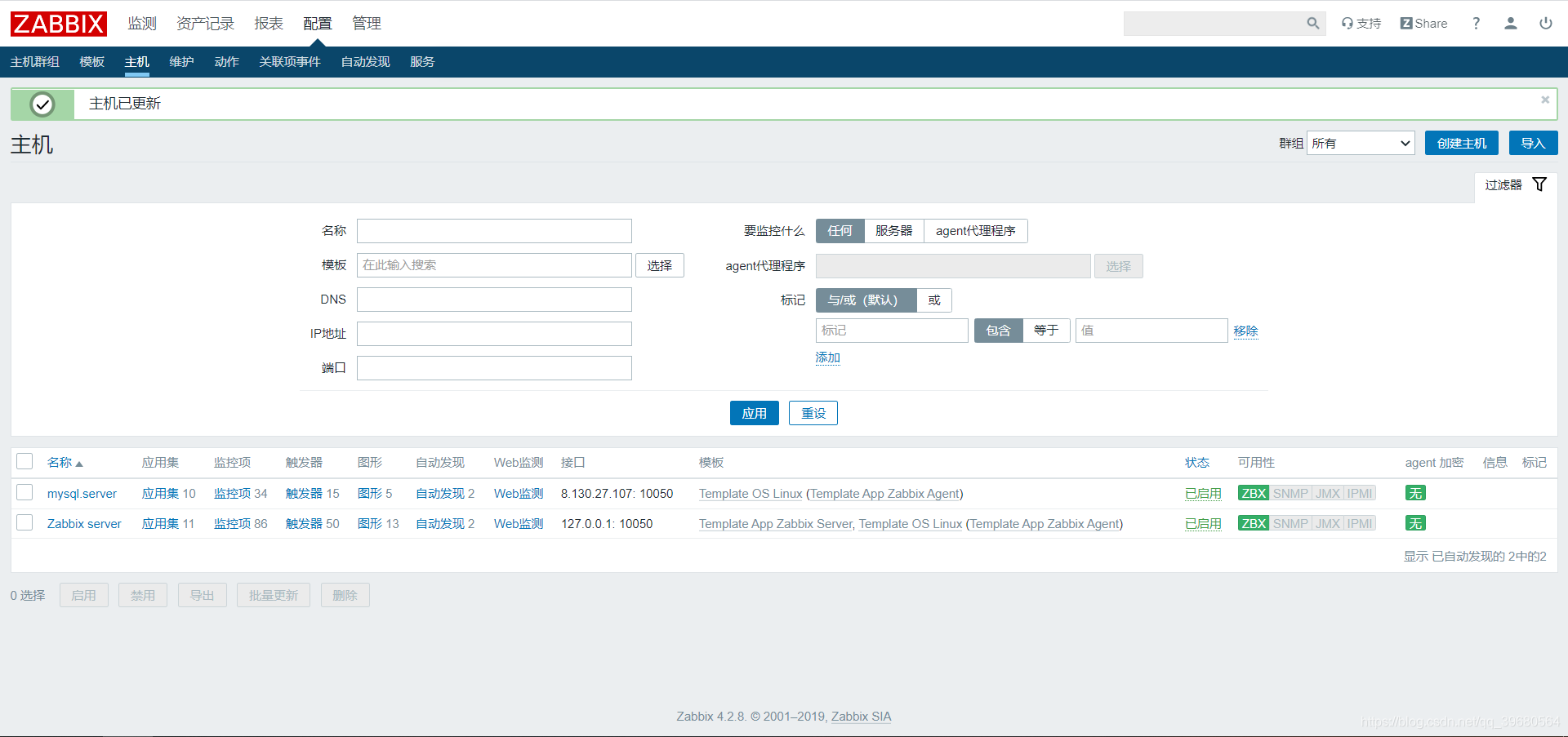Image resolution: width=1568 pixels, height=737 pixels.
Task: Click 移除 tag link
Action: coord(1246,331)
